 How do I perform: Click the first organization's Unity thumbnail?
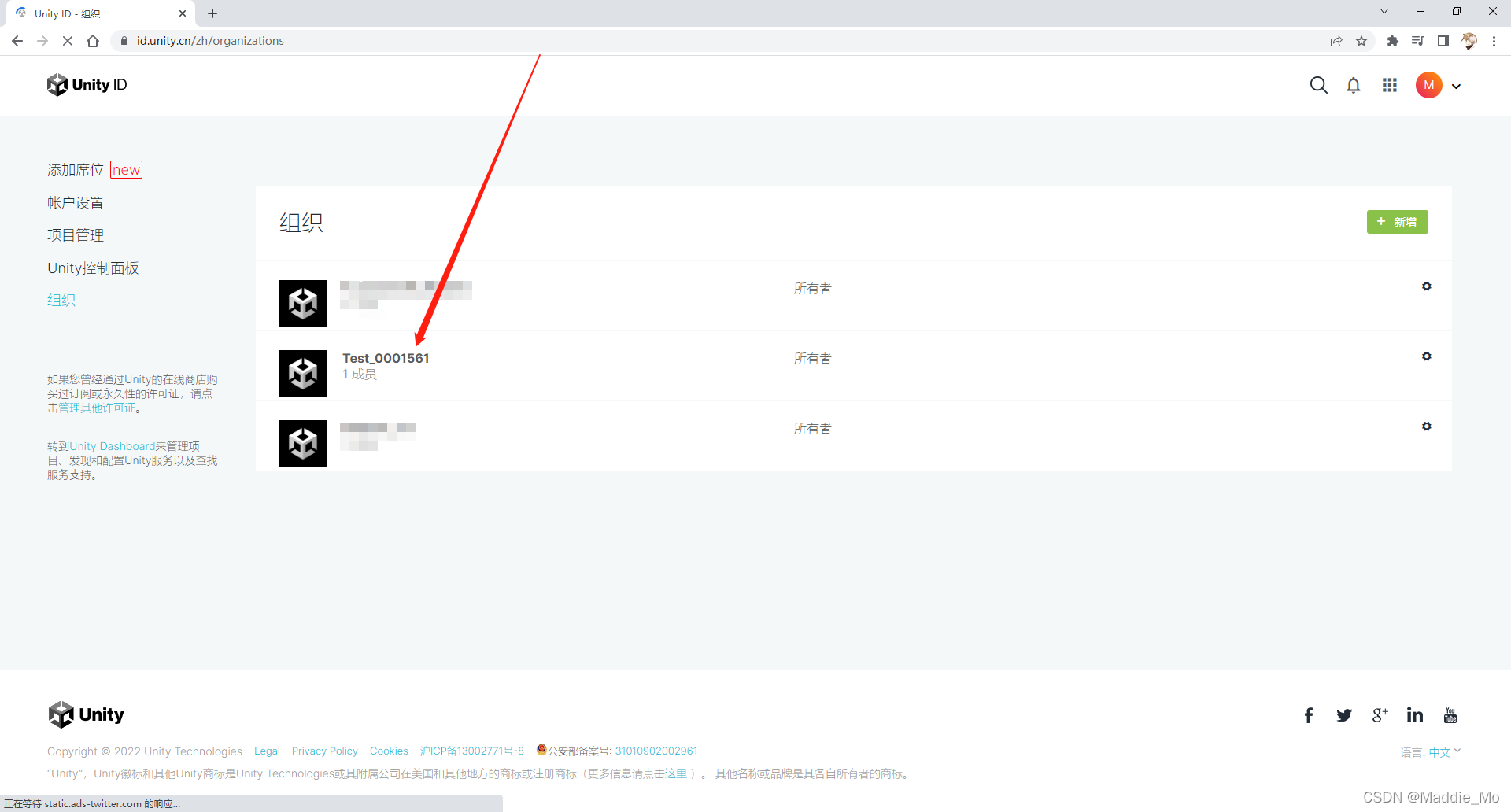pos(303,304)
